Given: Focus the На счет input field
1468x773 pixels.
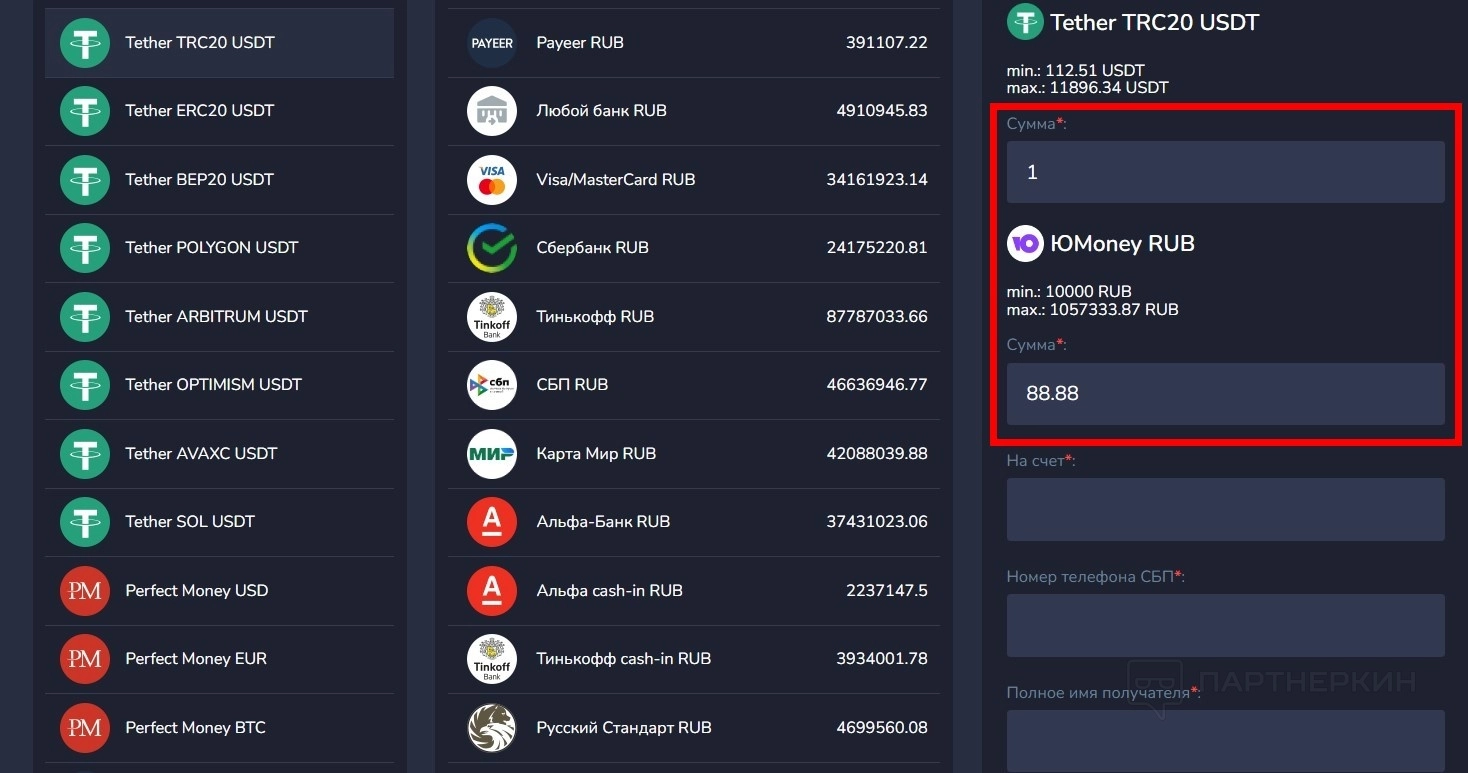Looking at the screenshot, I should coord(1225,509).
